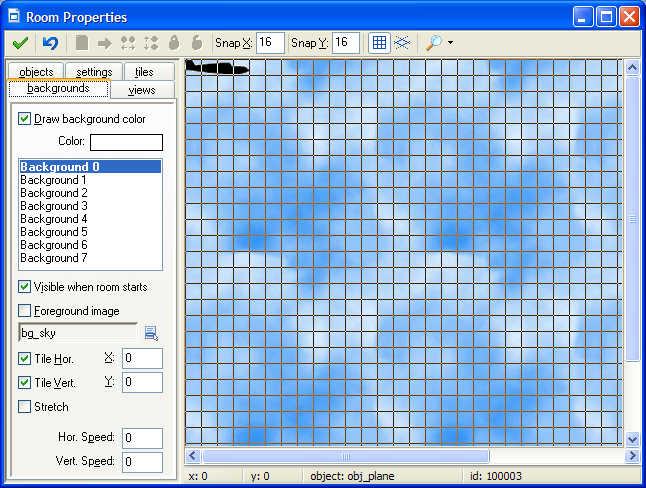Click the clear room page icon
The height and width of the screenshot is (488, 646).
click(x=82, y=43)
